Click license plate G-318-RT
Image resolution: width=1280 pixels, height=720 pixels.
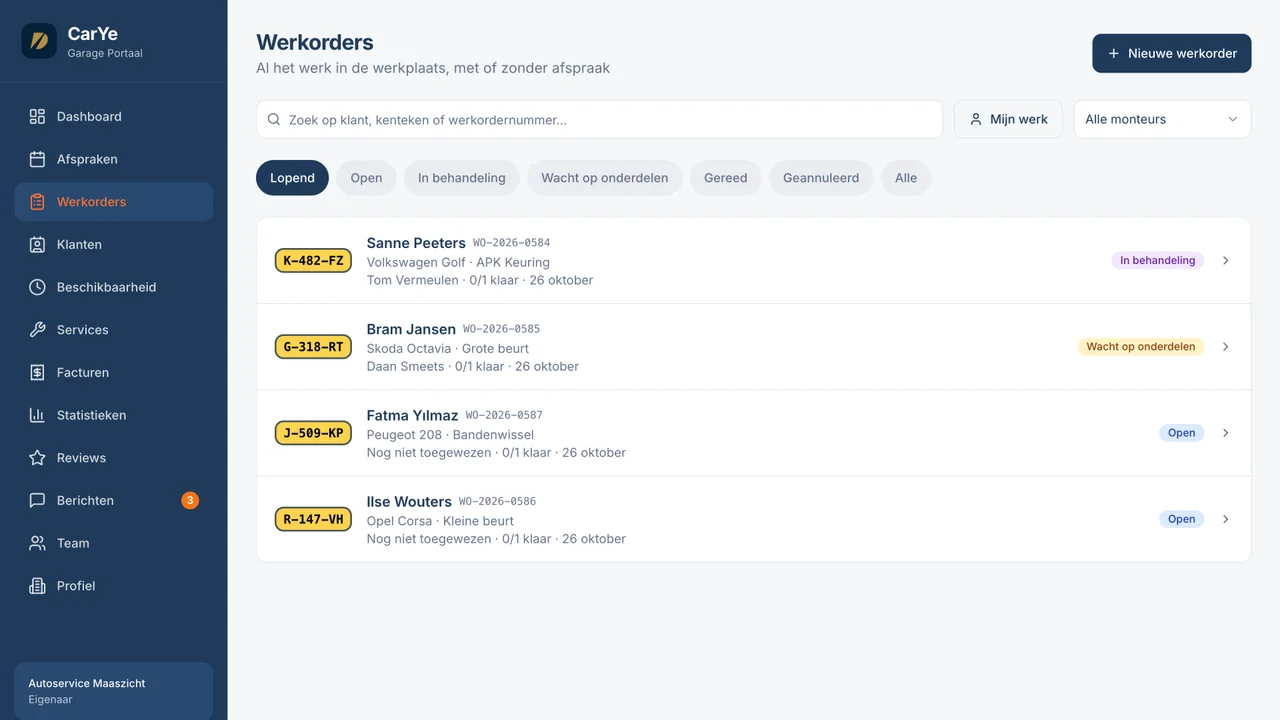coord(313,346)
